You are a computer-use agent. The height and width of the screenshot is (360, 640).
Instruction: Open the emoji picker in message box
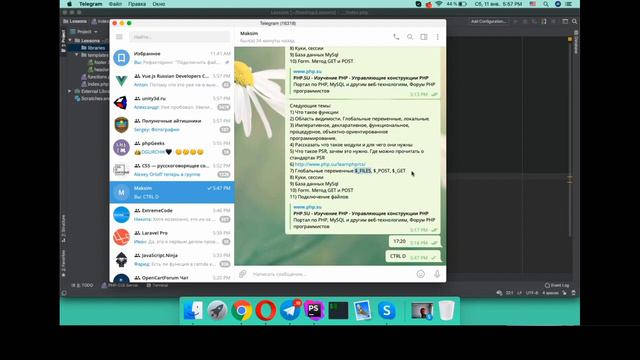[420, 274]
